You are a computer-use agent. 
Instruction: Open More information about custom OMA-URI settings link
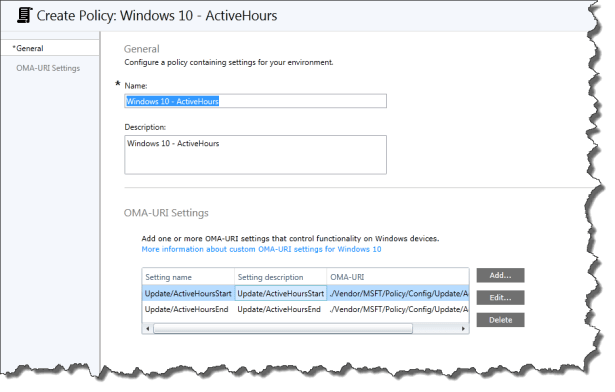pos(261,250)
